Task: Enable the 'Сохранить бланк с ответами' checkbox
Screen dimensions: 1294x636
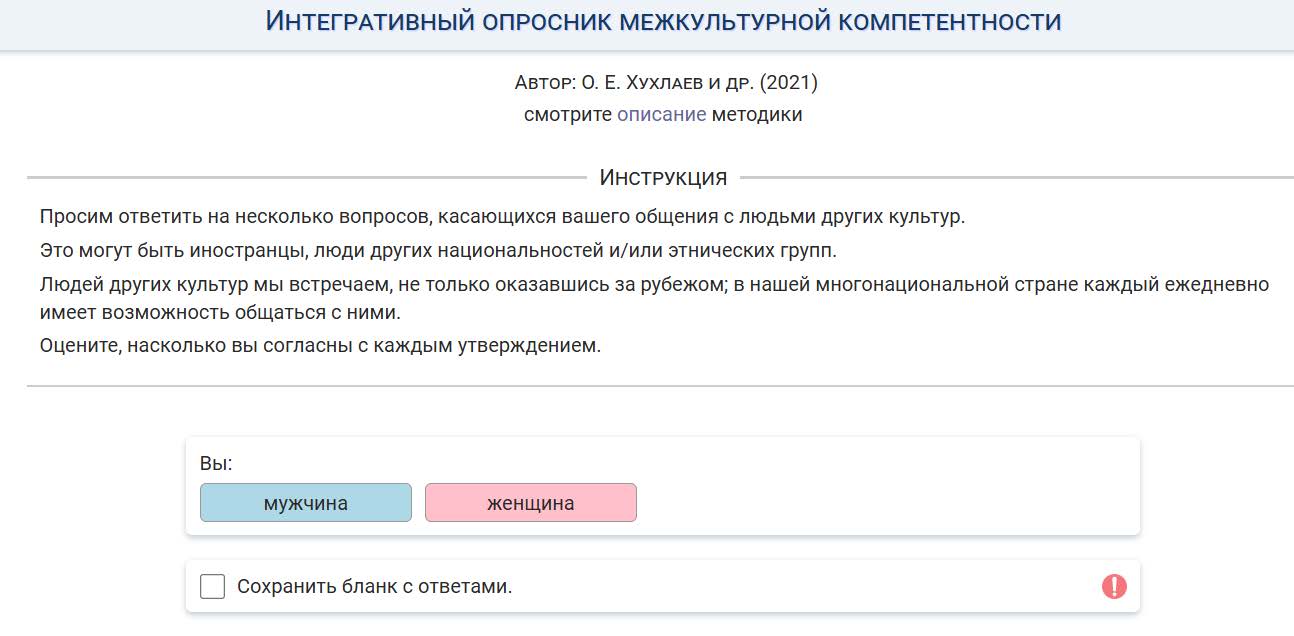Action: click(x=212, y=586)
